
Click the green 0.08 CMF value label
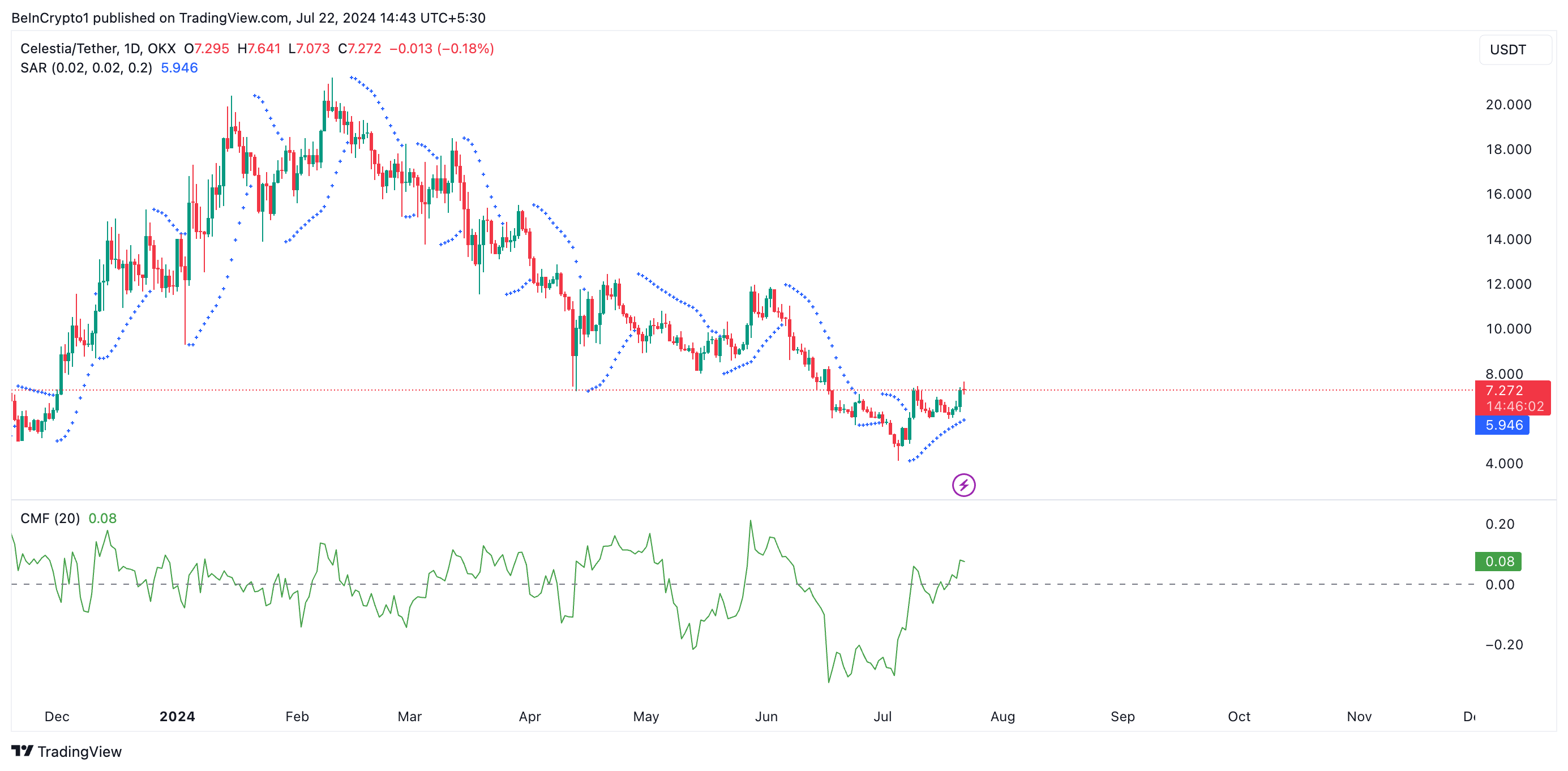tap(1497, 561)
